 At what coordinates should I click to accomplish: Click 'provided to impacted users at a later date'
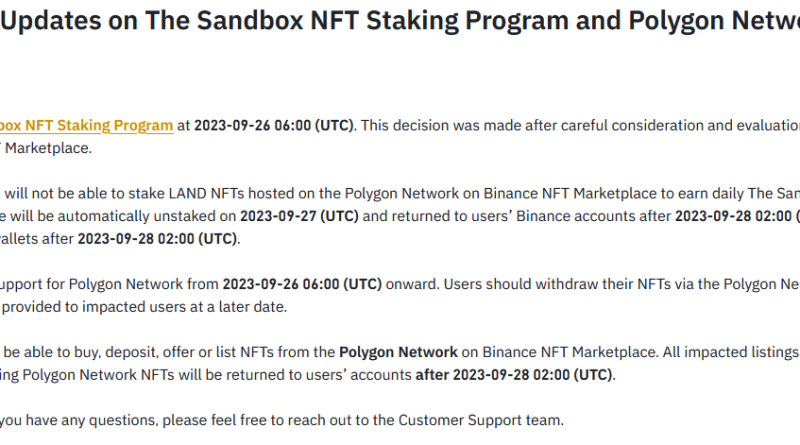point(144,307)
